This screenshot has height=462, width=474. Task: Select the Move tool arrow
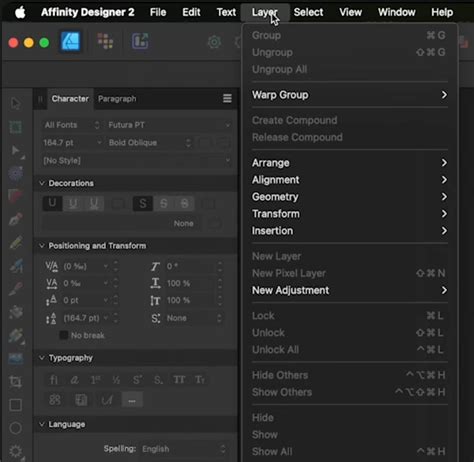tap(15, 103)
